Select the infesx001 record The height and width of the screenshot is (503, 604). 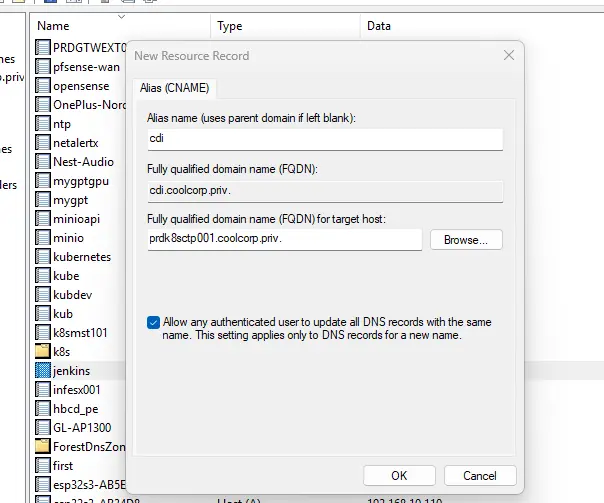[x=76, y=389]
